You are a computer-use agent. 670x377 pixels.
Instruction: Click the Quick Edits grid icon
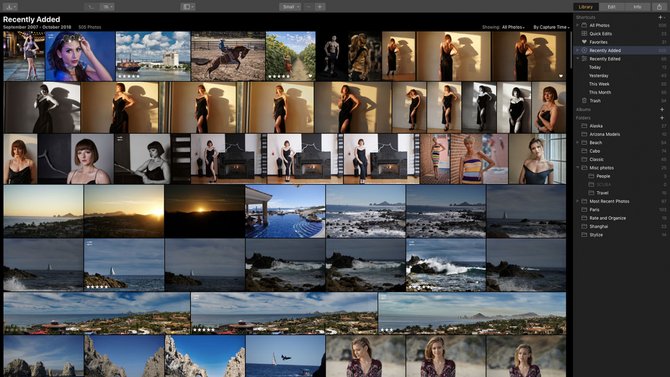584,34
